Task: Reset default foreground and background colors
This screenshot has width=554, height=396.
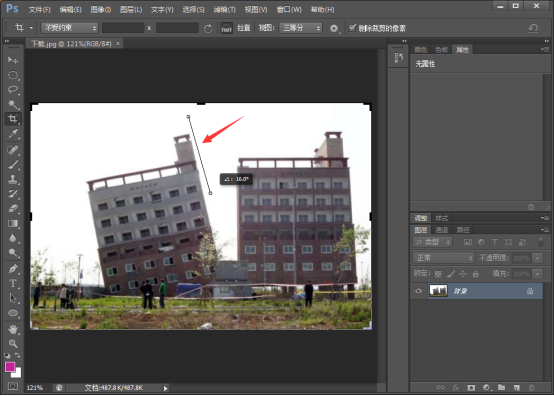Action: click(7, 355)
